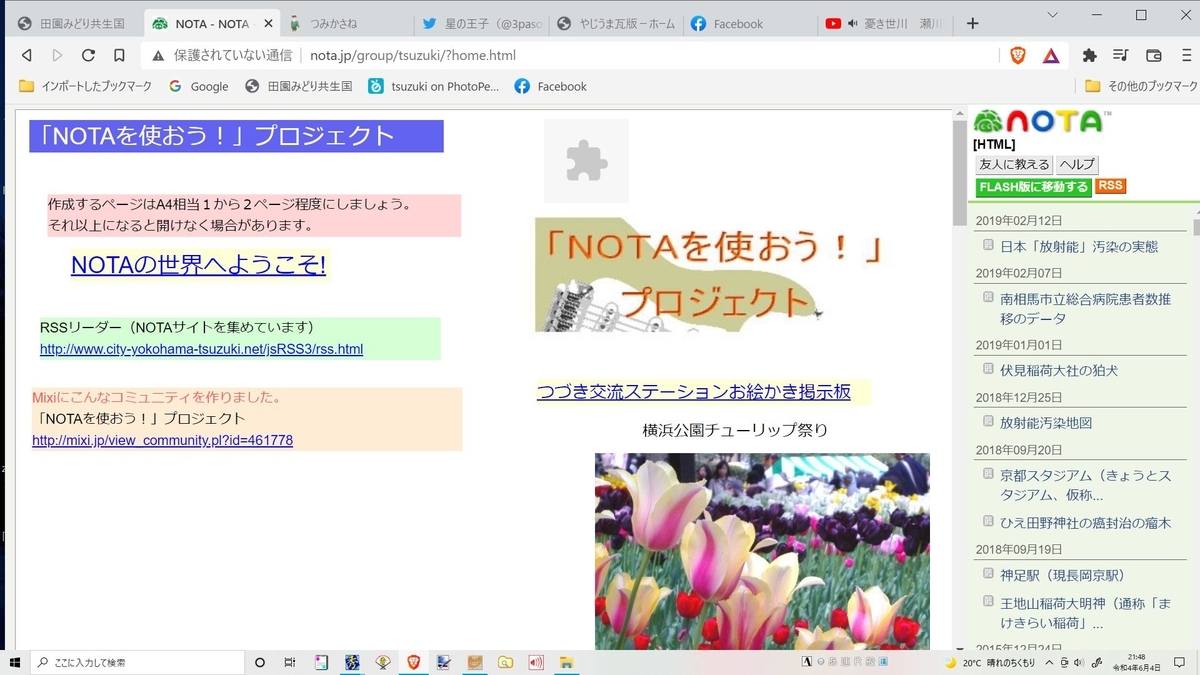Screen dimensions: 1200x675
Task: Open the Facebook bookmark in bookmarks bar
Action: click(x=550, y=87)
